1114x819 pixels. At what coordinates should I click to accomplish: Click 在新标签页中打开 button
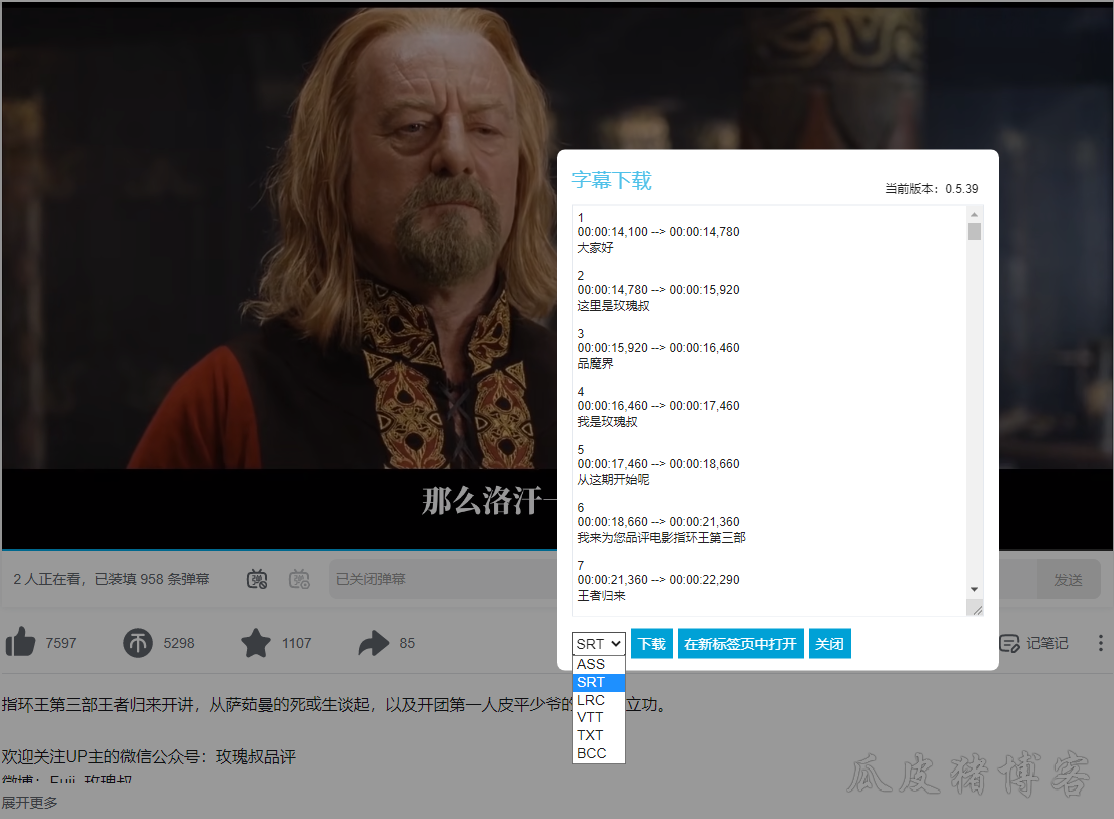[740, 644]
